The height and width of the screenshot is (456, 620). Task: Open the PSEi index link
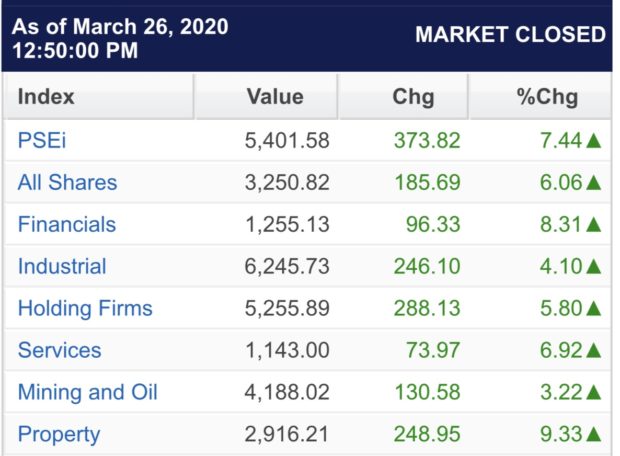tap(42, 140)
